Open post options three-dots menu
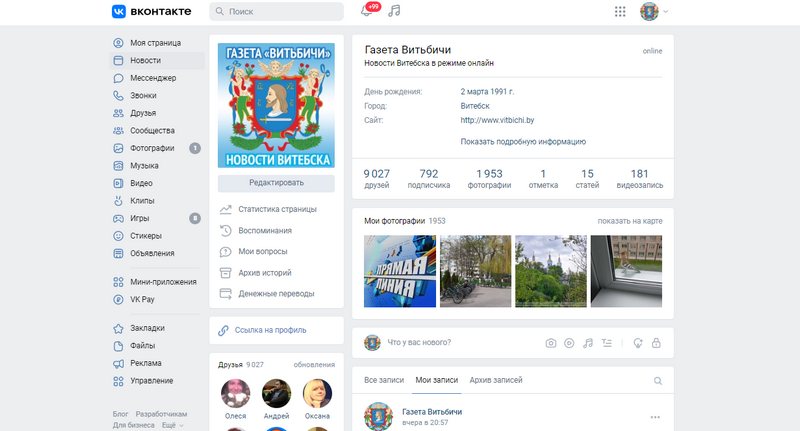 pos(655,417)
